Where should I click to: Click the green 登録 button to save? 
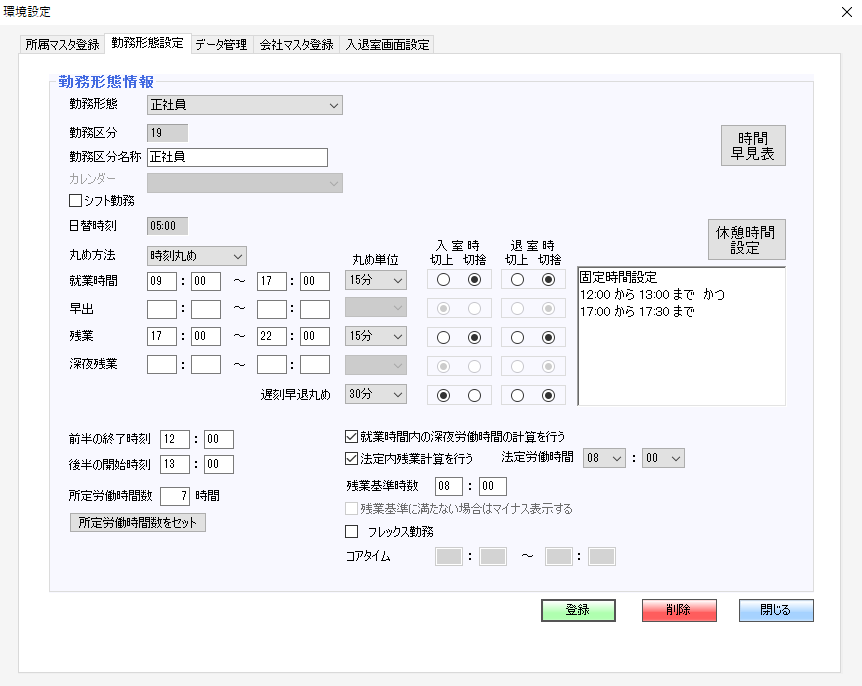pyautogui.click(x=578, y=610)
